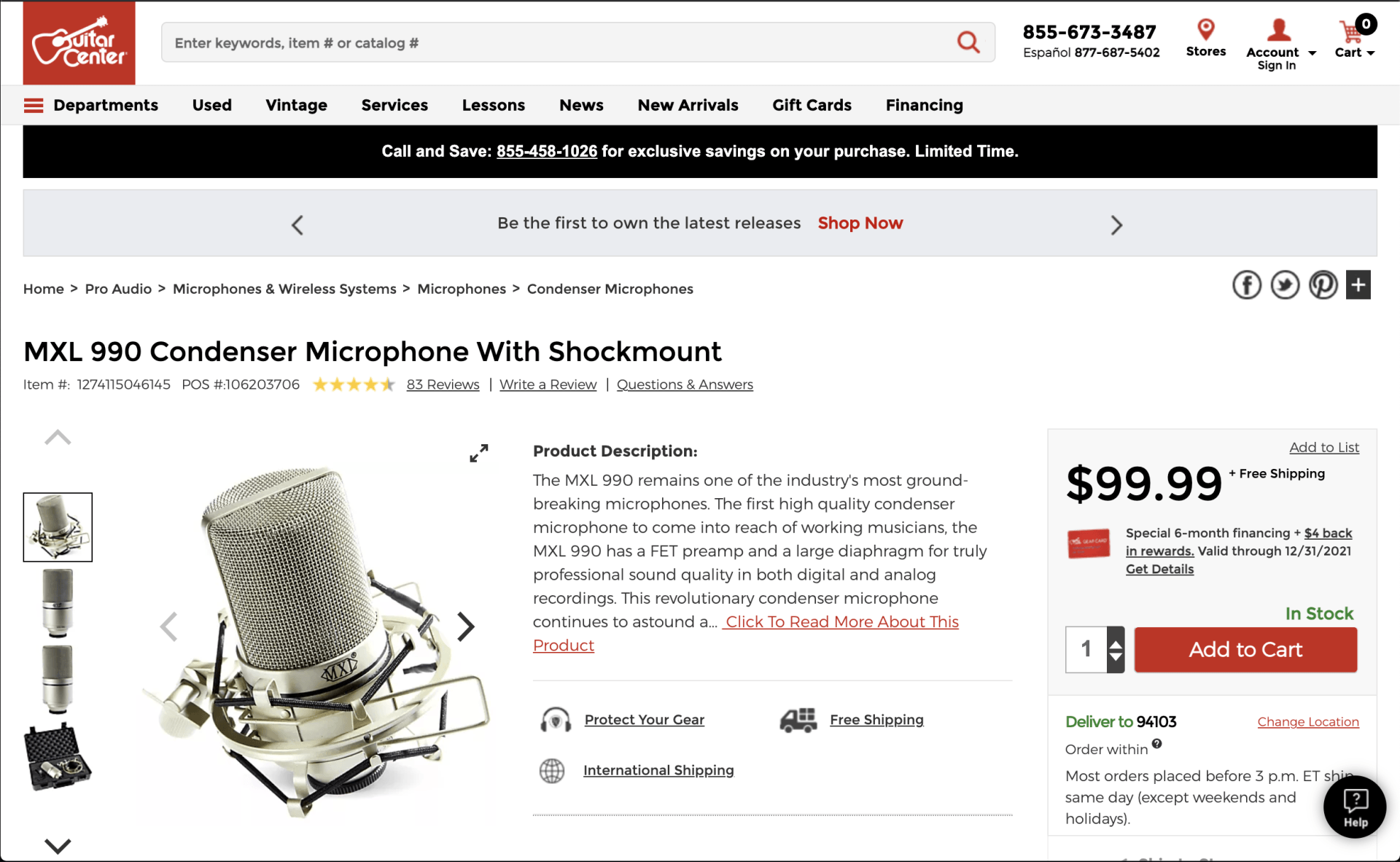Share product on Pinterest
The height and width of the screenshot is (862, 1400).
(1323, 285)
